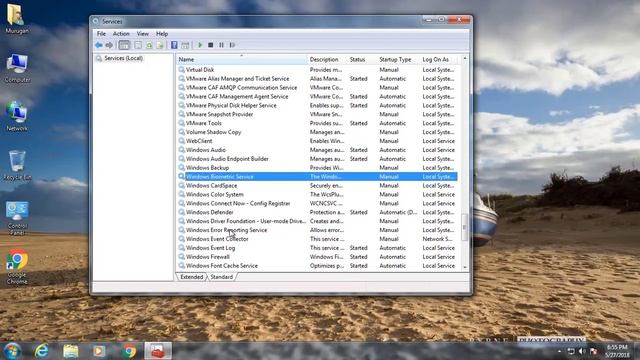Select Windows Driver Foundation - User-mode Driver row
Image resolution: width=640 pixels, height=360 pixels.
317,221
